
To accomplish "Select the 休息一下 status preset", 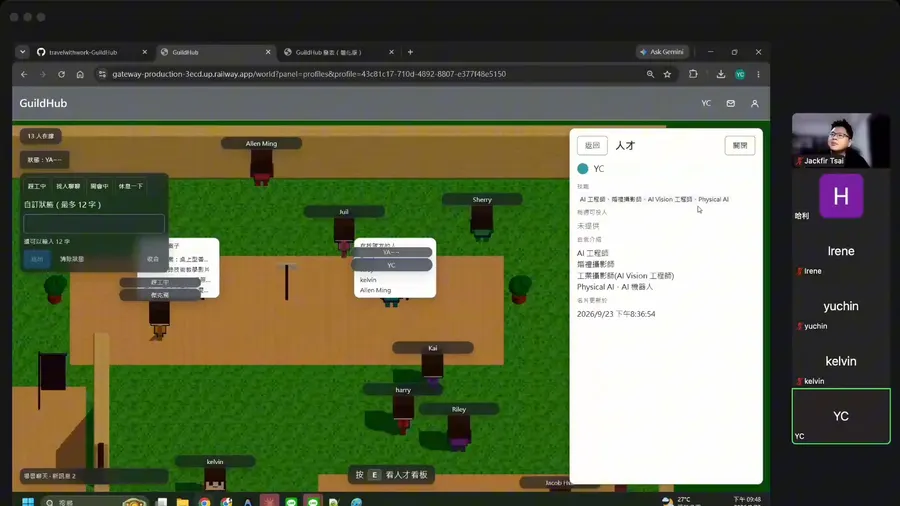I will [x=130, y=186].
